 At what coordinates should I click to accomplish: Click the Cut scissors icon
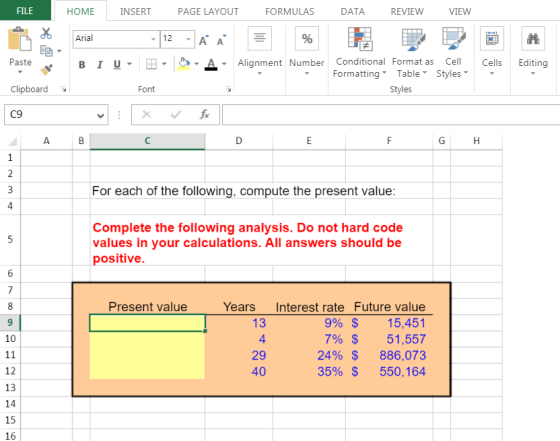point(46,33)
